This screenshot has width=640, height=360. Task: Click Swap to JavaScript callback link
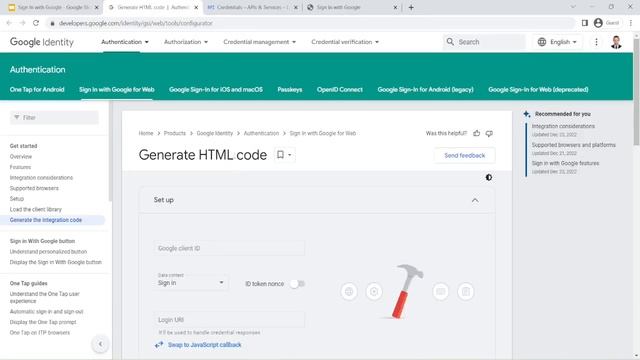tap(204, 345)
